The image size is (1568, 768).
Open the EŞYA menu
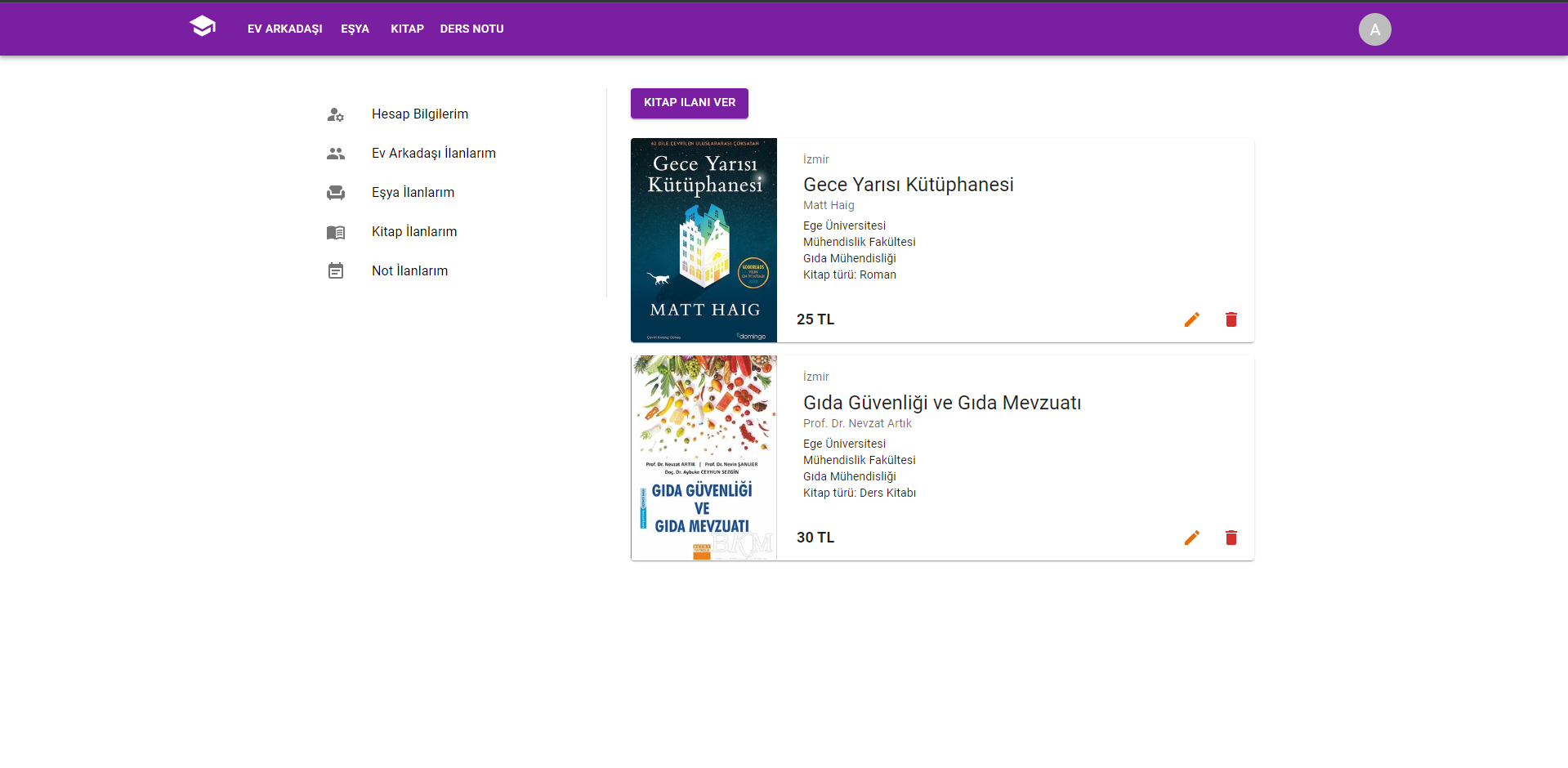(355, 29)
